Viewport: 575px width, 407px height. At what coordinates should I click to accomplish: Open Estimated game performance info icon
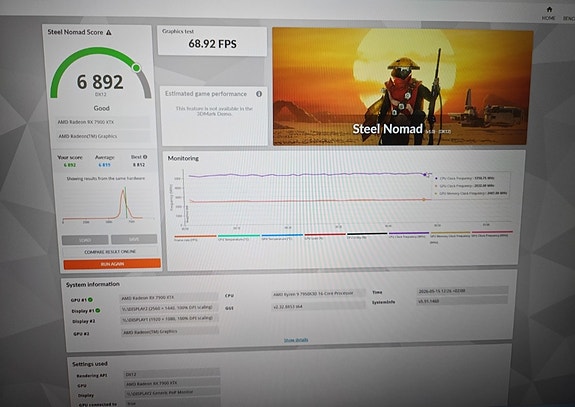tap(259, 94)
